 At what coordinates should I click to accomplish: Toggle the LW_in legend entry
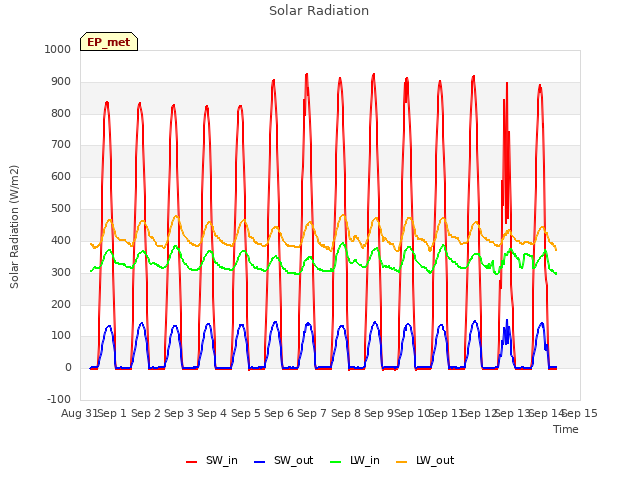click(355, 460)
